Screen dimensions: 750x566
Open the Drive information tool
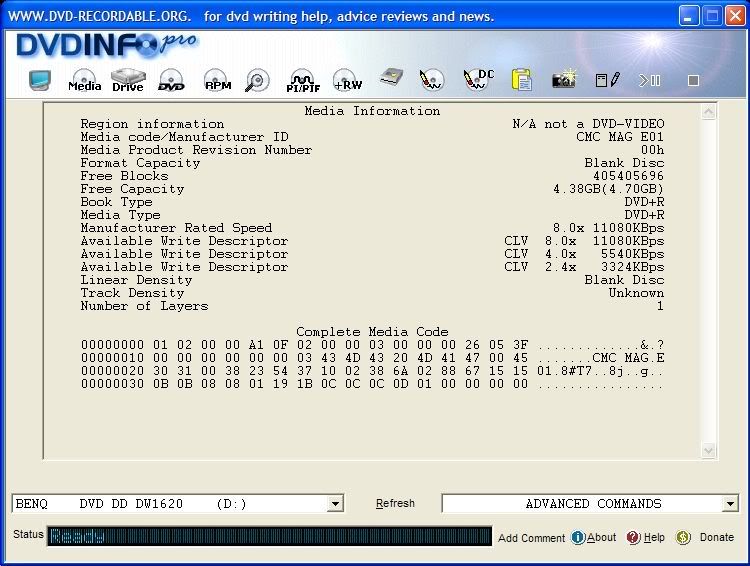coord(128,80)
